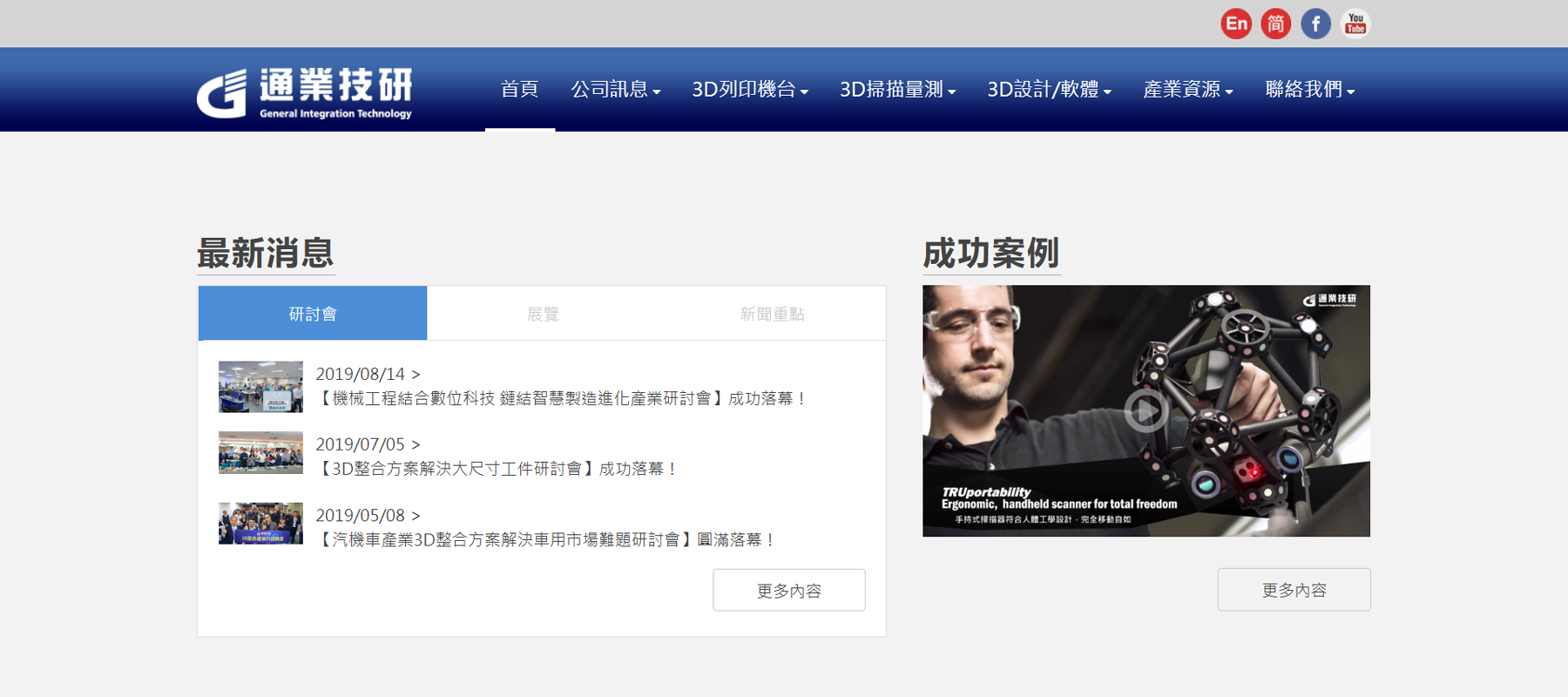Switch to Simplified Chinese via 简 icon
Screen dimensions: 1568x697
(1275, 24)
